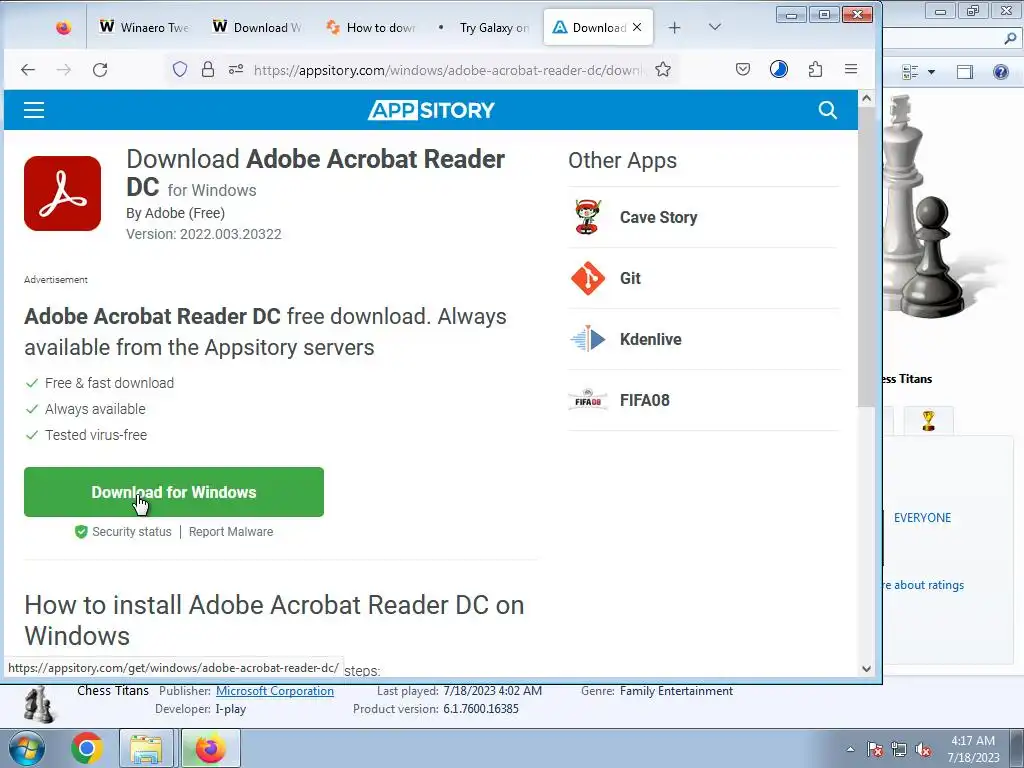The image size is (1024, 768).
Task: Click the Firefox View icon
Action: tap(63, 27)
